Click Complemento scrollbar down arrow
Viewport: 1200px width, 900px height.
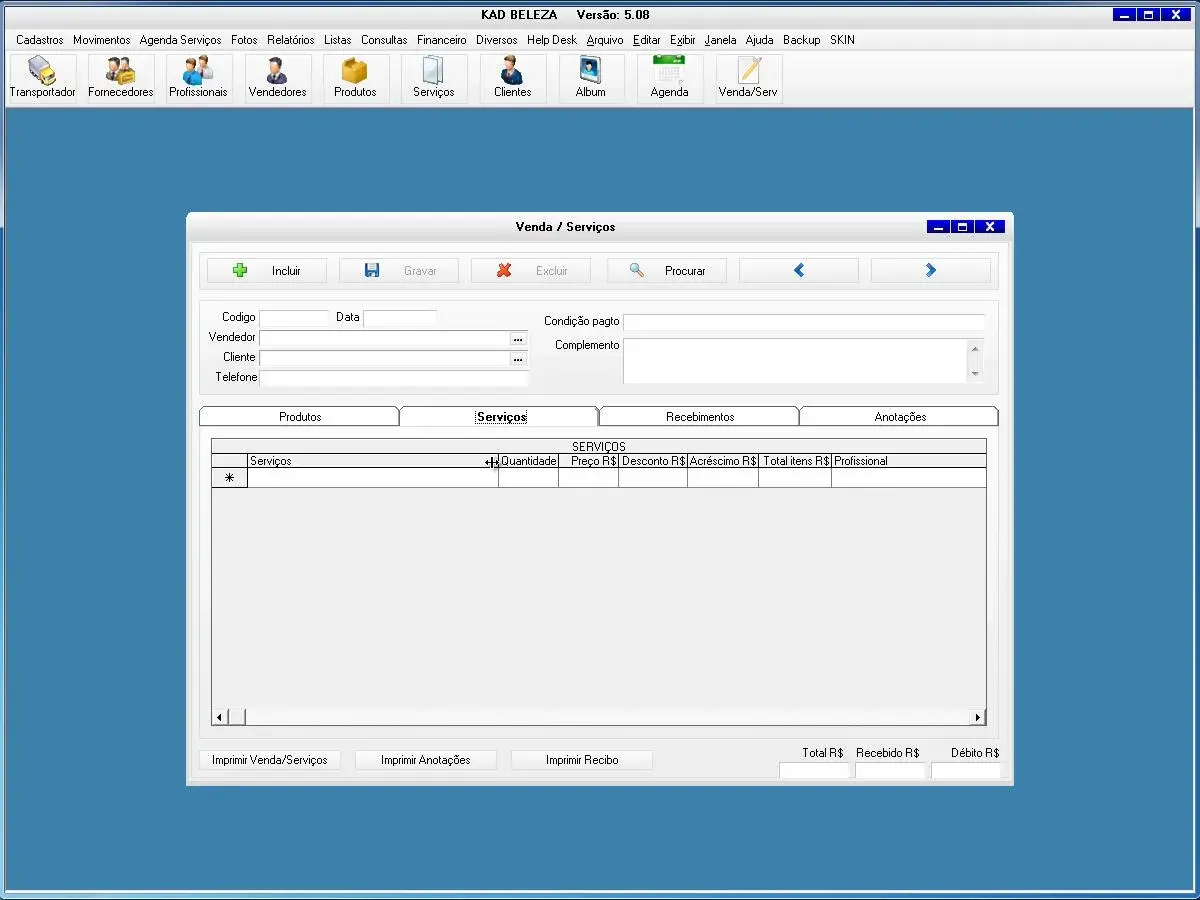(x=975, y=374)
